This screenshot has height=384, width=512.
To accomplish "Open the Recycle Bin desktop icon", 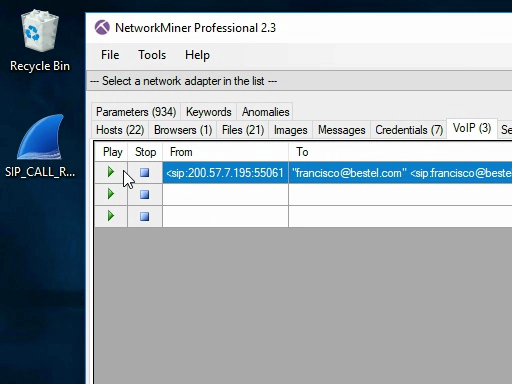I will click(40, 41).
